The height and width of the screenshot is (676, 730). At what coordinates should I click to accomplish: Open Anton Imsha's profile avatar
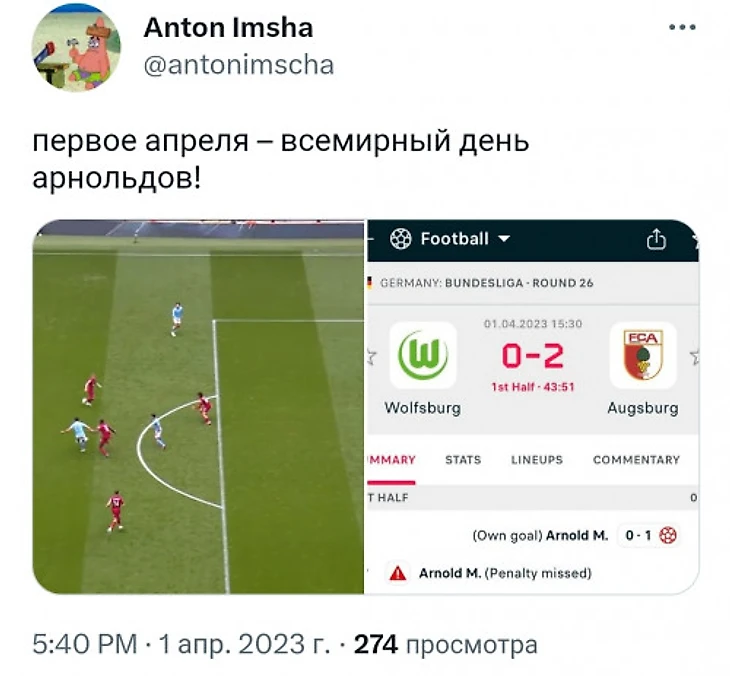coord(76,47)
